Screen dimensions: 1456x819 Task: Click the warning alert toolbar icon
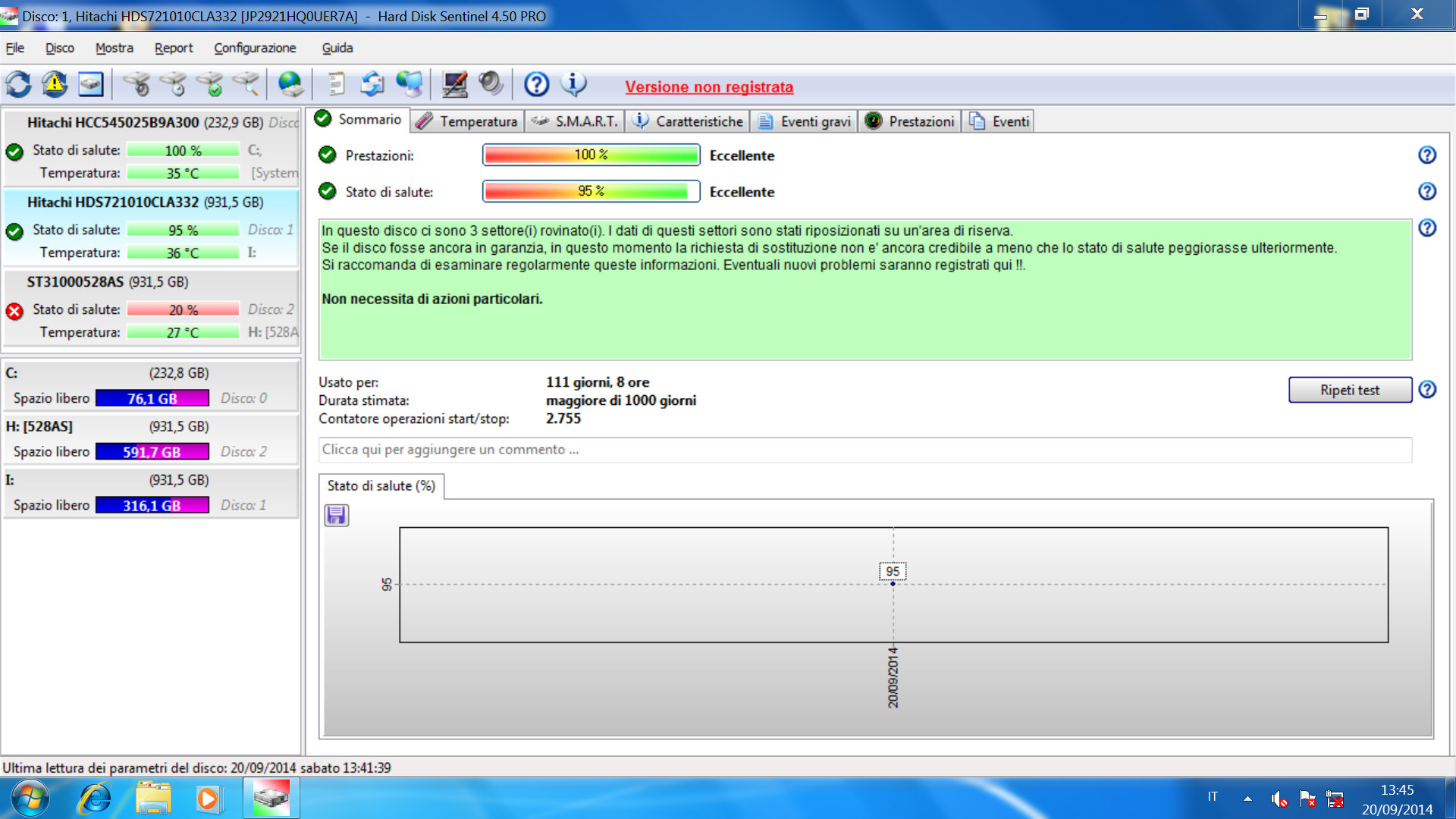[x=55, y=84]
